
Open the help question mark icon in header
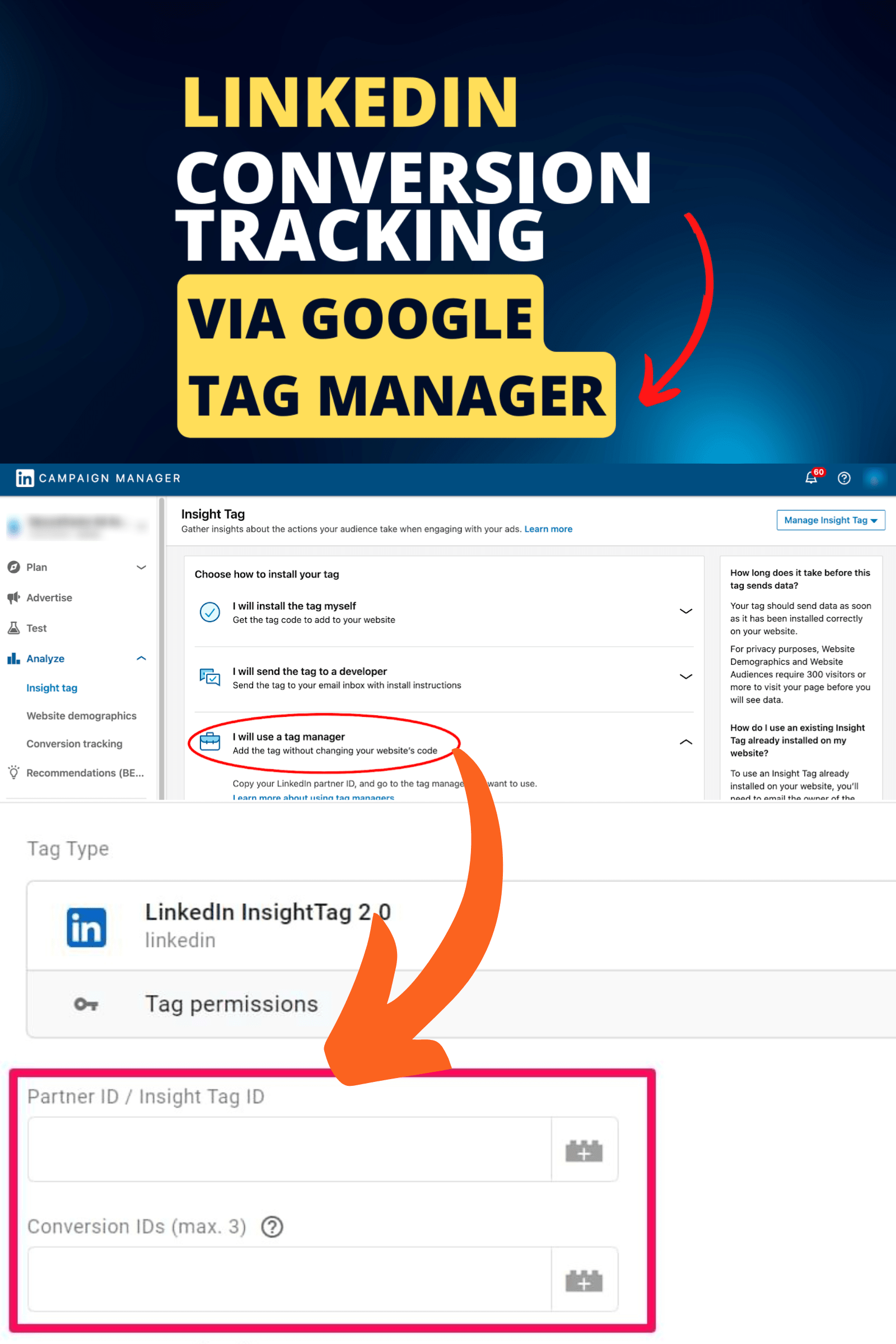844,478
